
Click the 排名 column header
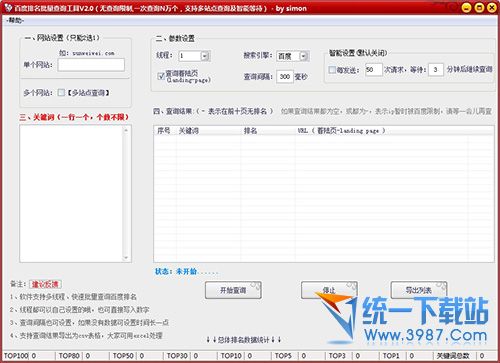pyautogui.click(x=268, y=131)
